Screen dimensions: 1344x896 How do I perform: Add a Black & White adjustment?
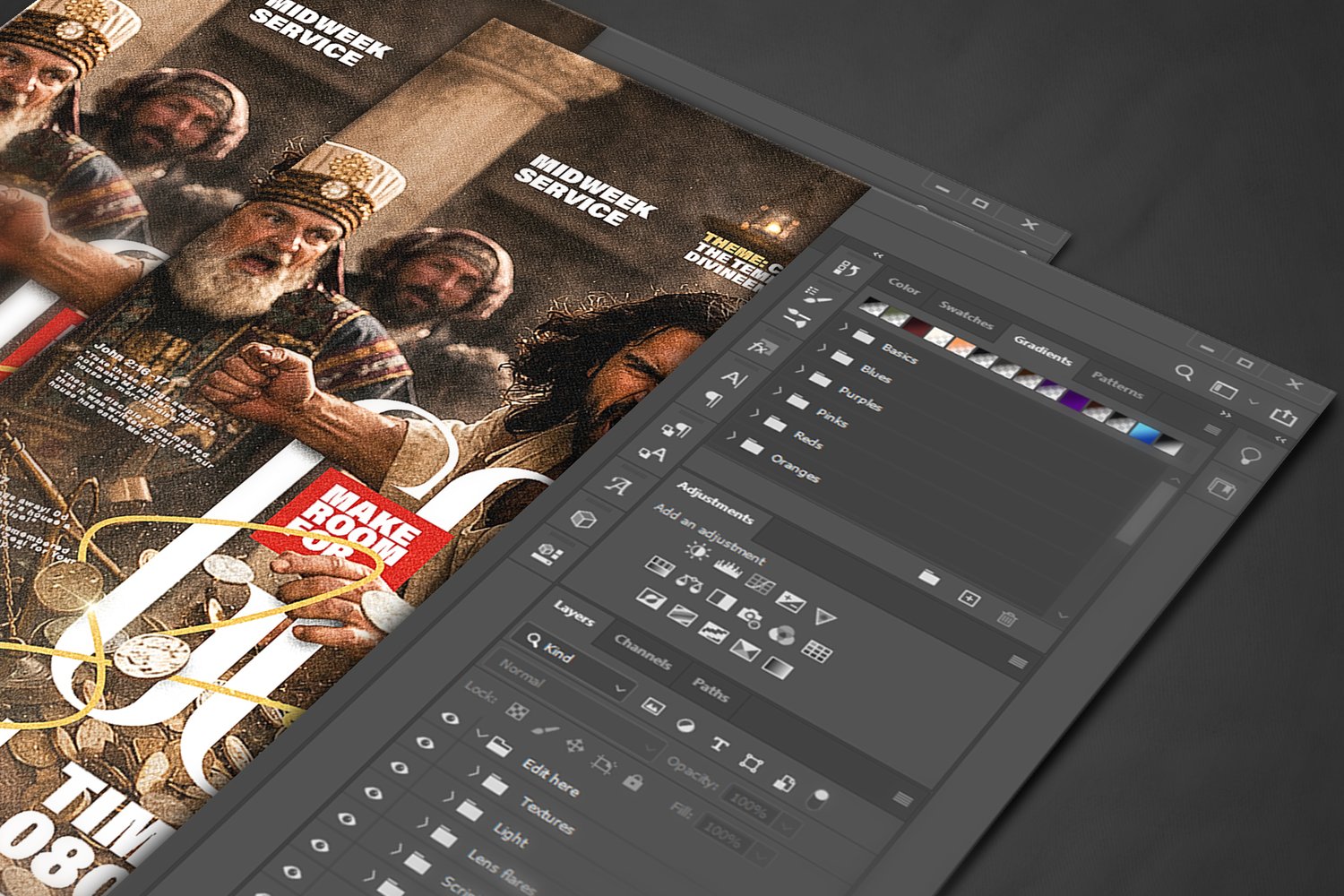tap(719, 598)
